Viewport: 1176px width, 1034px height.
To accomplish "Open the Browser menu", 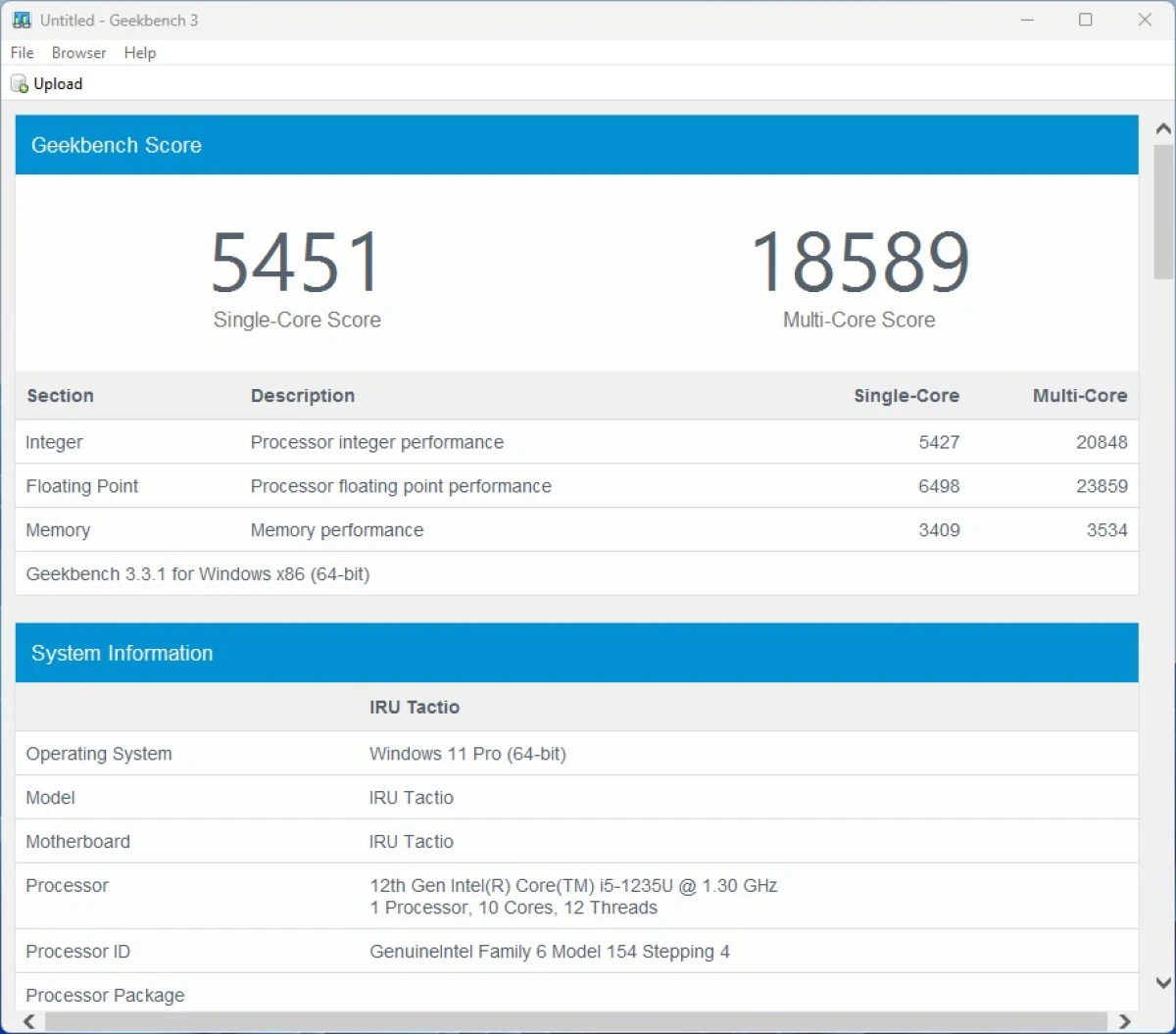I will click(x=78, y=53).
